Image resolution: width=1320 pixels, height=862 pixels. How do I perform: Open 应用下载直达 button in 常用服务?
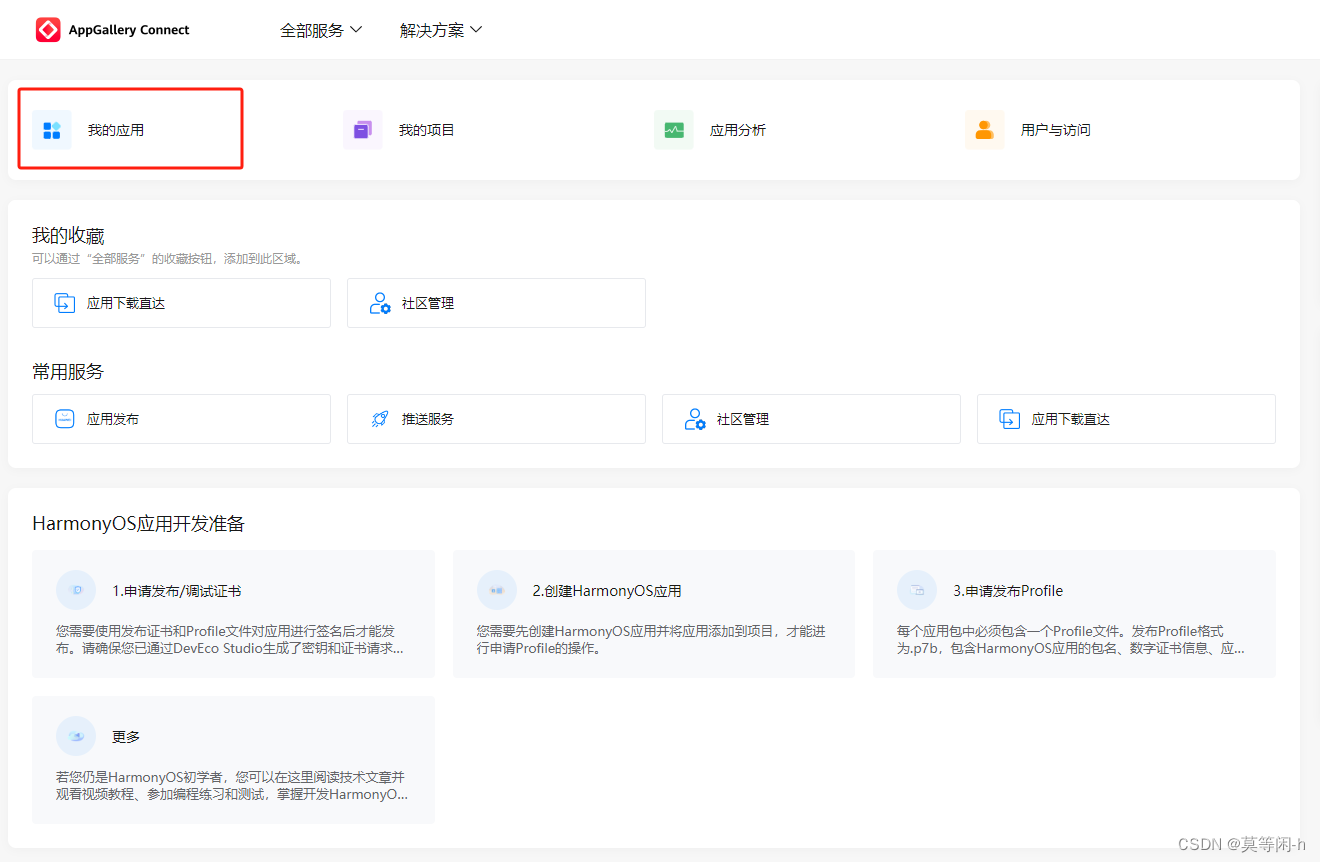point(1126,419)
